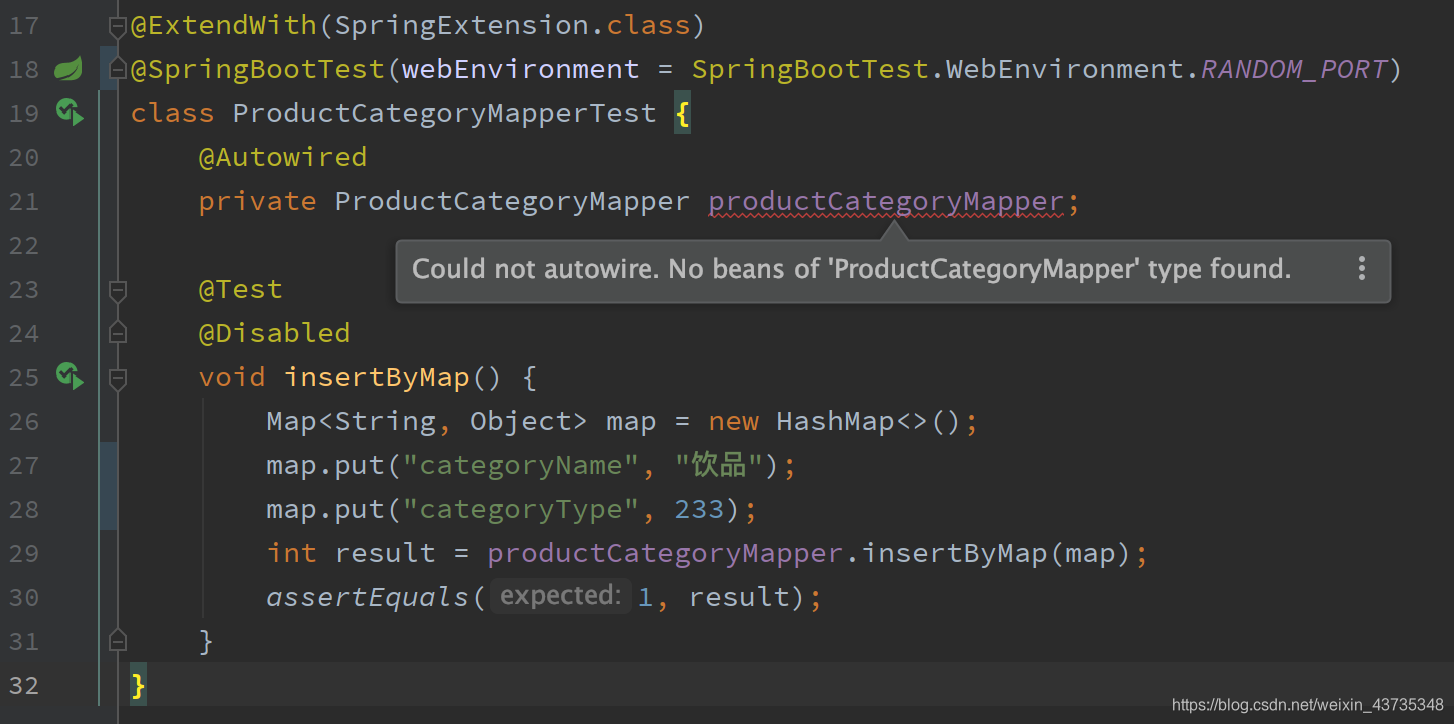
Task: Click the RANDOM_PORT constant
Action: point(1294,70)
